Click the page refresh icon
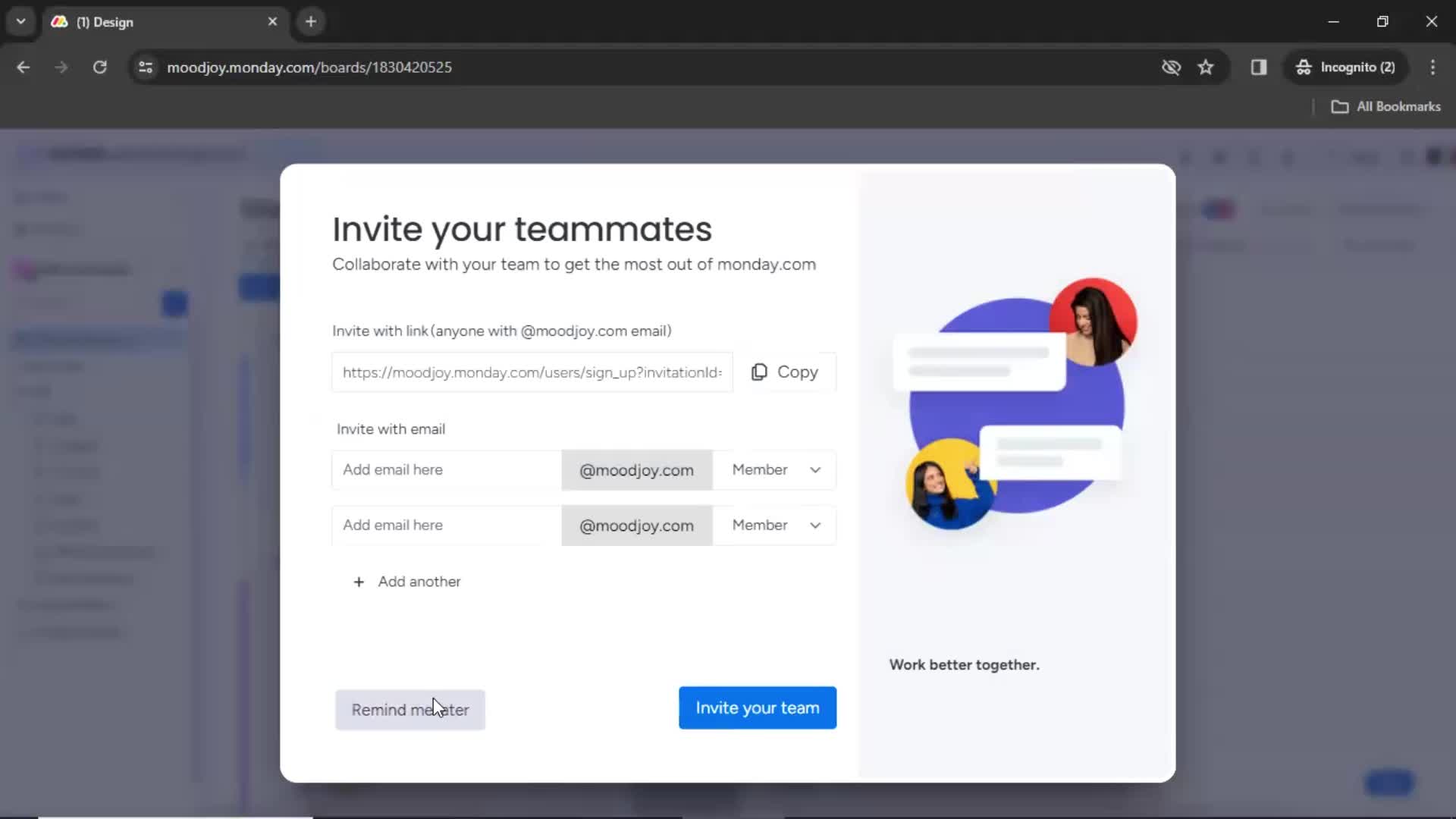This screenshot has width=1456, height=819. pos(100,67)
